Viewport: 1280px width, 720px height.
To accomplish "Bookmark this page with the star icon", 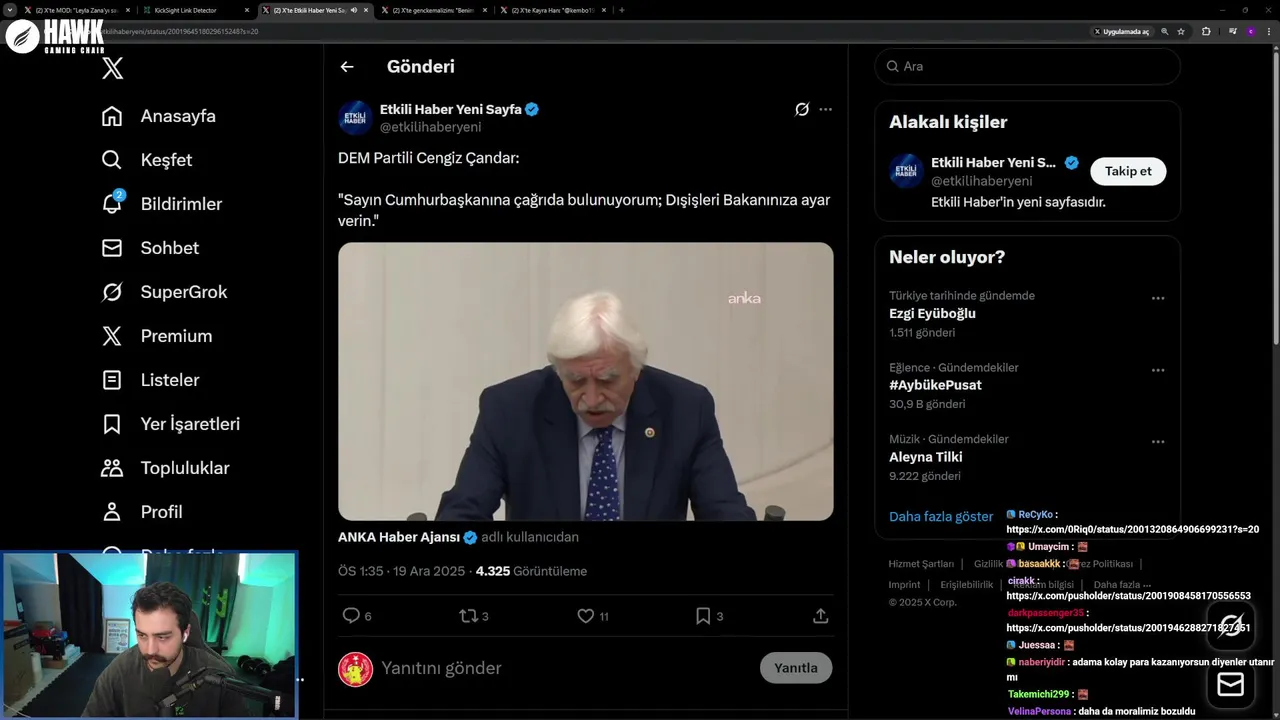I will [1181, 31].
